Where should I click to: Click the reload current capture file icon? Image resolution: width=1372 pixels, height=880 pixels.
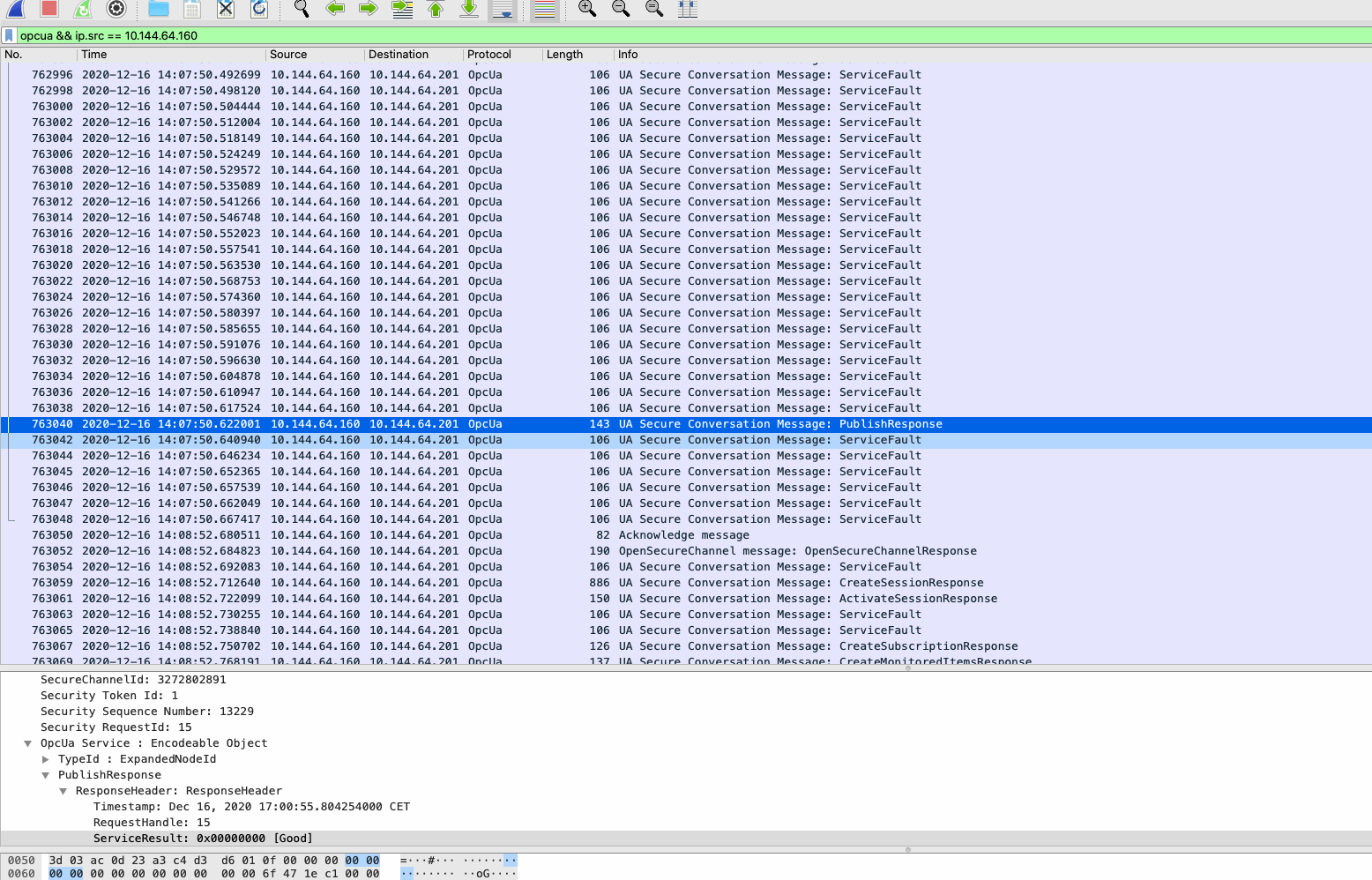click(x=257, y=10)
